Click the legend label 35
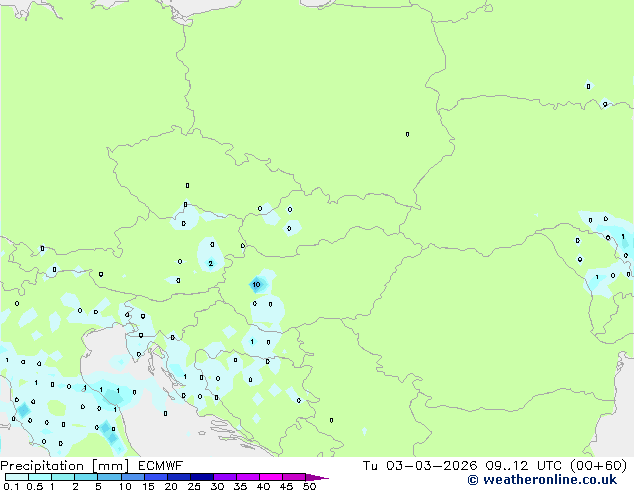 [240, 486]
